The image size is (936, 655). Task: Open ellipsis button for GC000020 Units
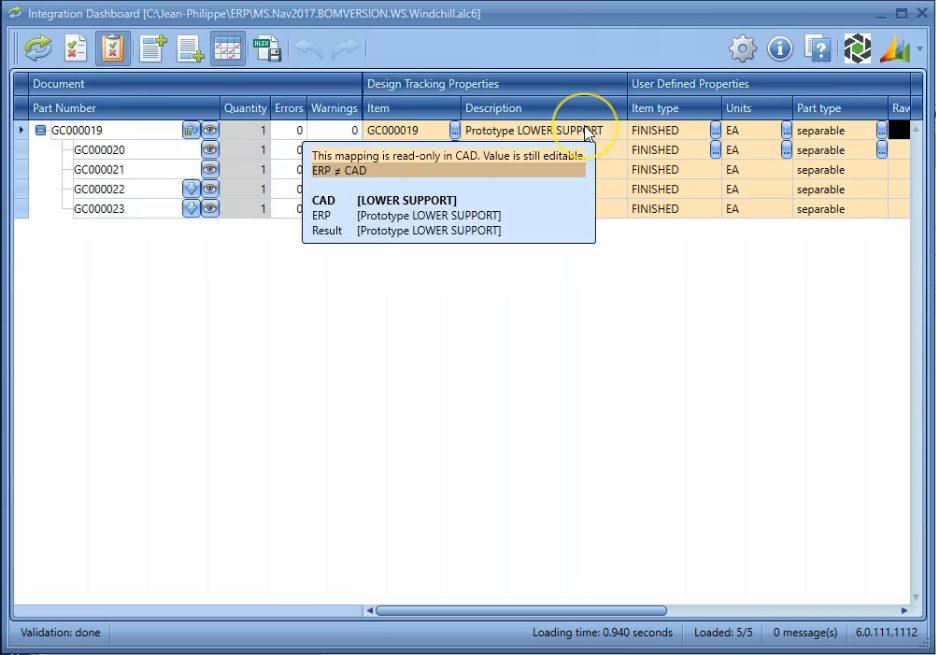click(x=786, y=149)
